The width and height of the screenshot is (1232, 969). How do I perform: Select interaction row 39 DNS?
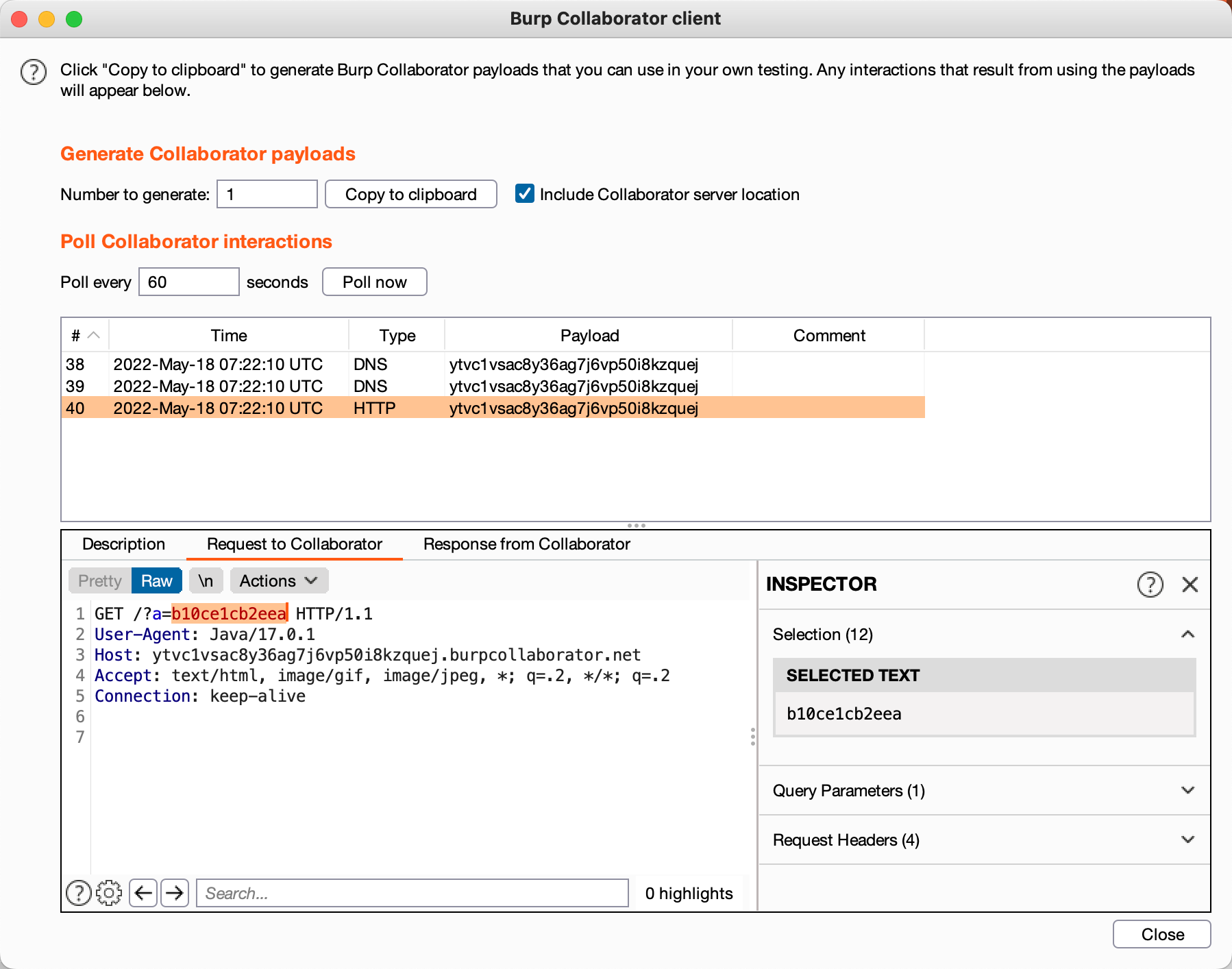coord(493,386)
